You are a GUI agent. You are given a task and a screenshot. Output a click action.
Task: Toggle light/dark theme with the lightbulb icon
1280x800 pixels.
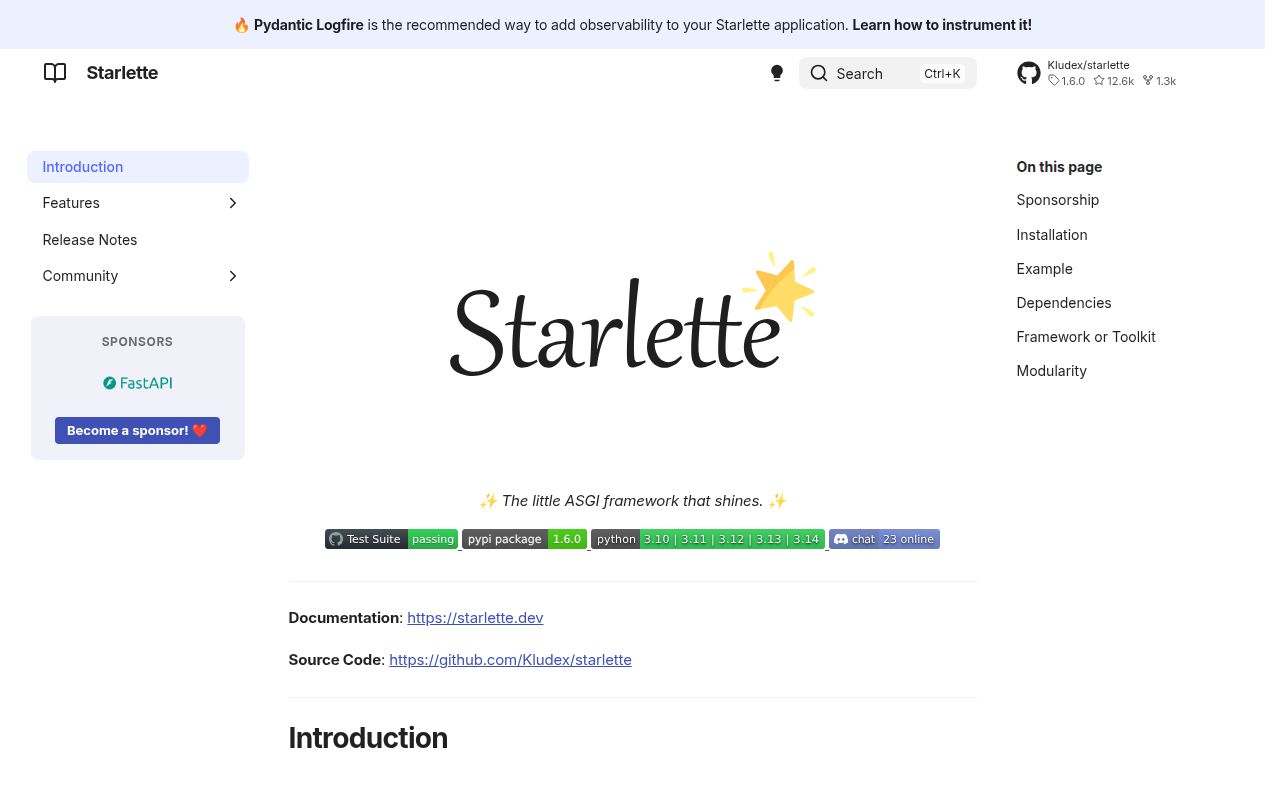pos(776,73)
